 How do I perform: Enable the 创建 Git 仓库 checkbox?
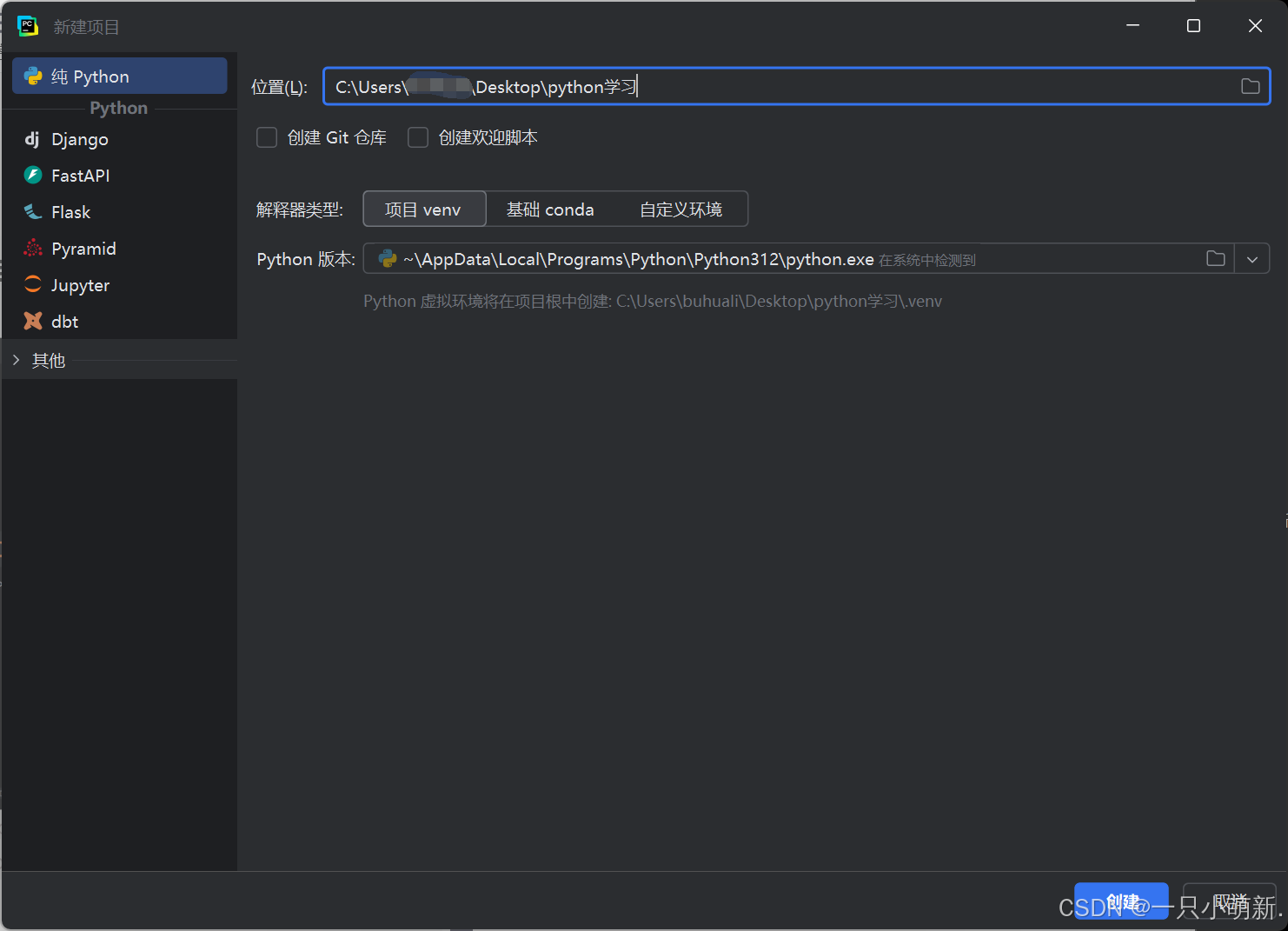point(267,137)
